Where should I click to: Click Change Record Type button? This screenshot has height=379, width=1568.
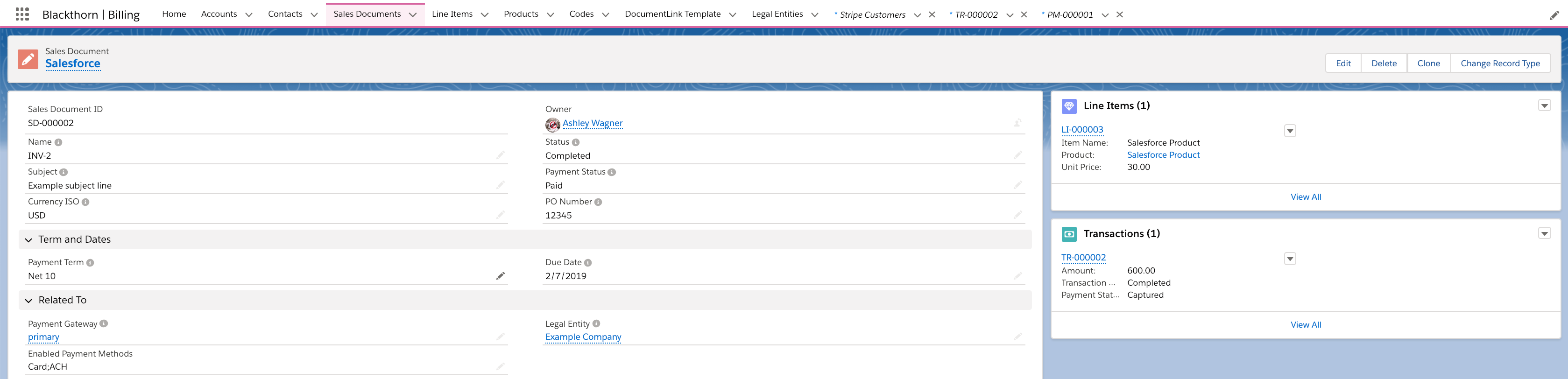1500,63
